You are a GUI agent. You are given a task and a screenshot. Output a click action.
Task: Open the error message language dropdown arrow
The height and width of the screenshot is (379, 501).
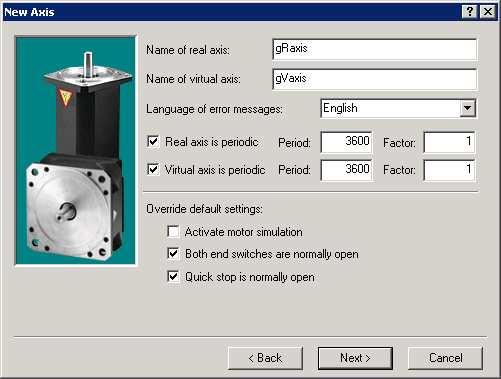467,108
